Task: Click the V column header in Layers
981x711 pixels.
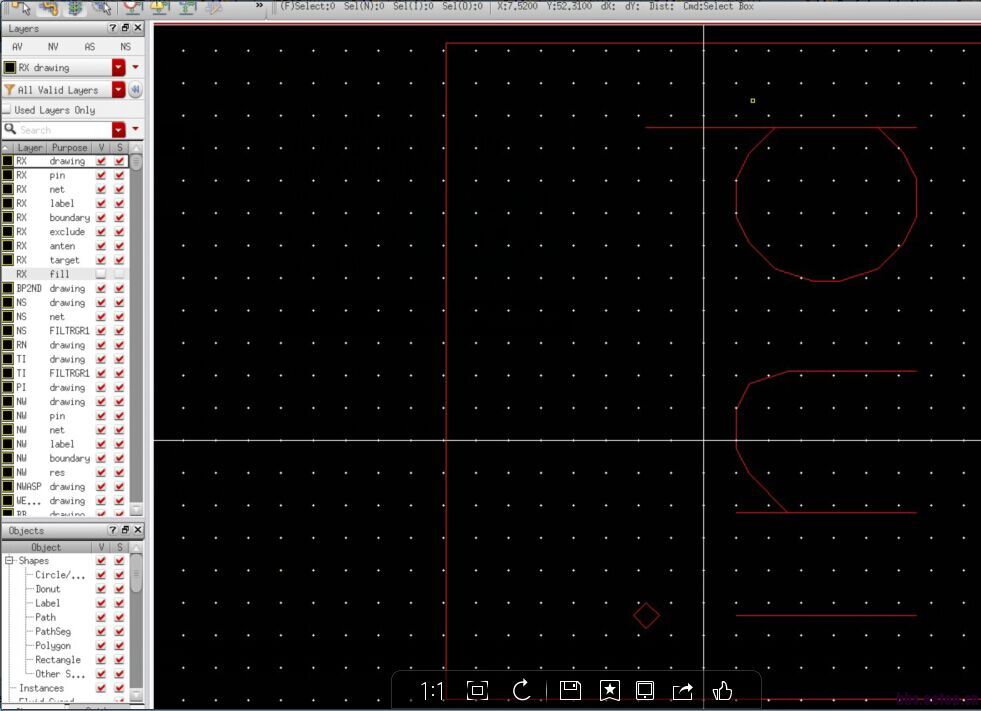Action: (x=101, y=148)
